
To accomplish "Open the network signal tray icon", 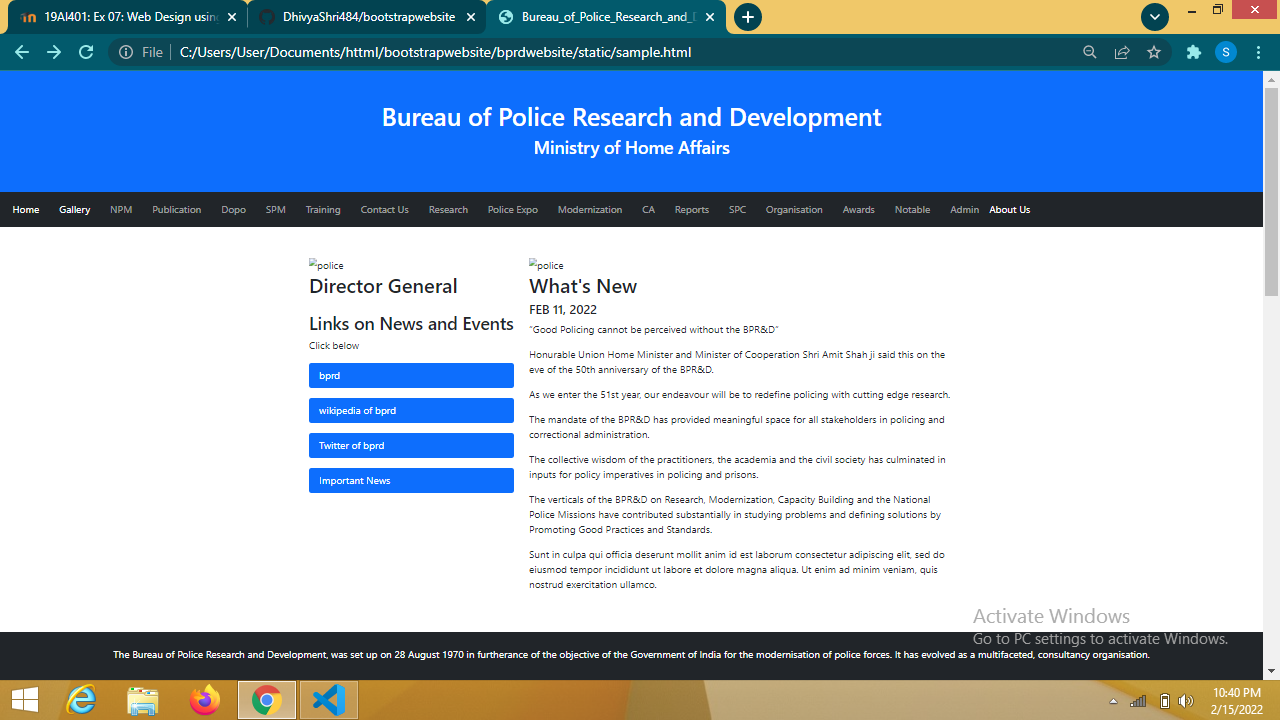I will (x=1139, y=701).
